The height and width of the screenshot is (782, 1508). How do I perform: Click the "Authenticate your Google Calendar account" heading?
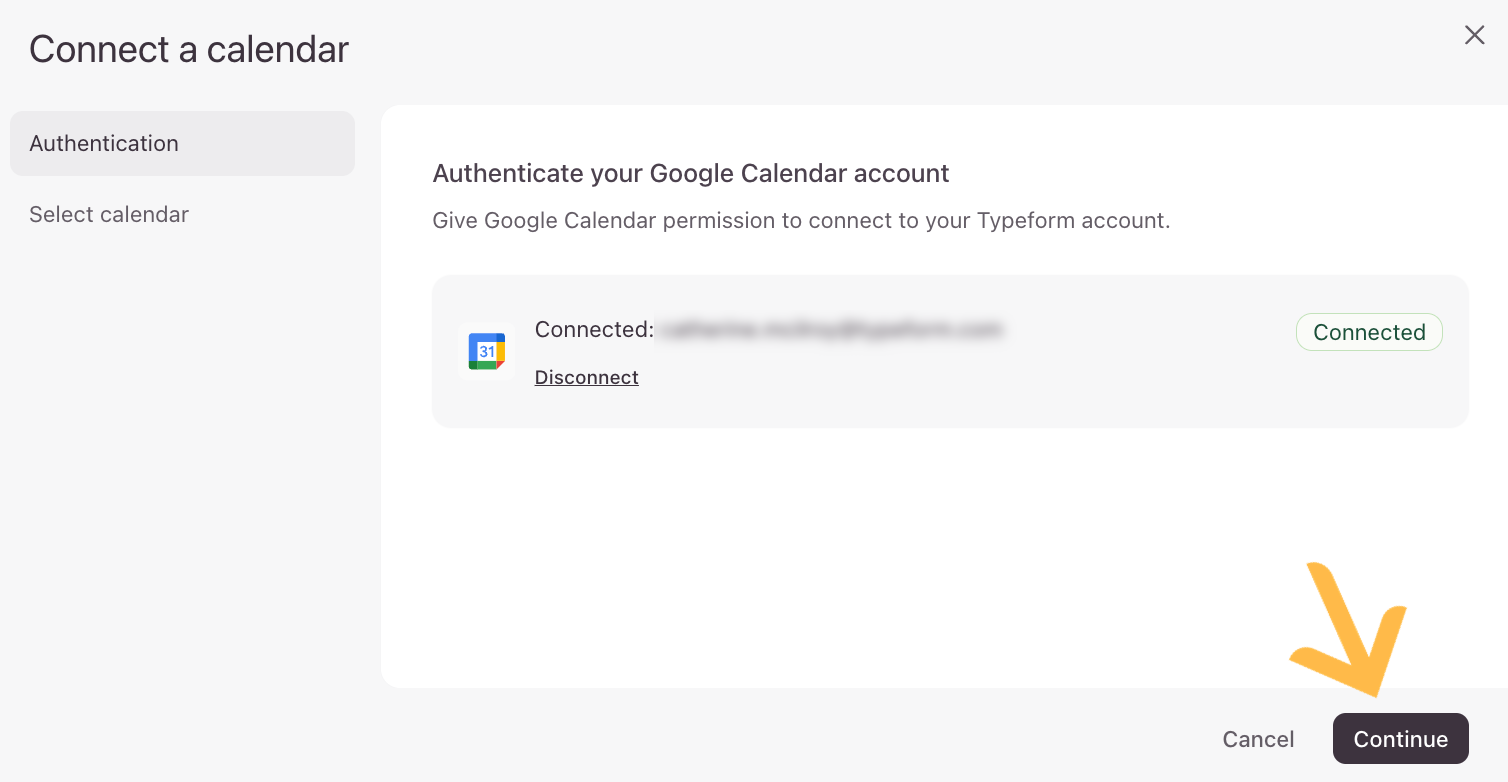click(x=690, y=173)
